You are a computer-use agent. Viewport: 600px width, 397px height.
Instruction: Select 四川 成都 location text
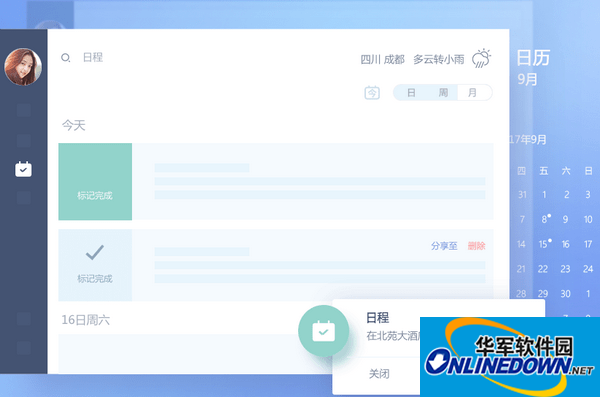382,59
